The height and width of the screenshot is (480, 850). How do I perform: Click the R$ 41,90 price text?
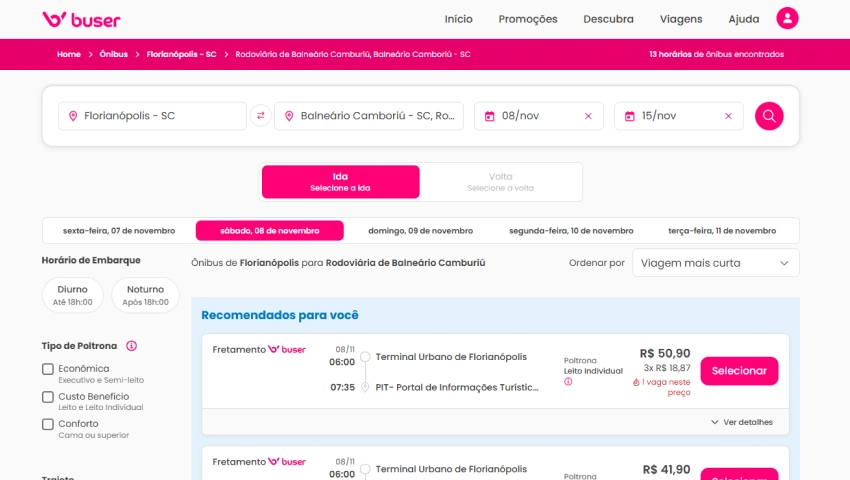667,470
